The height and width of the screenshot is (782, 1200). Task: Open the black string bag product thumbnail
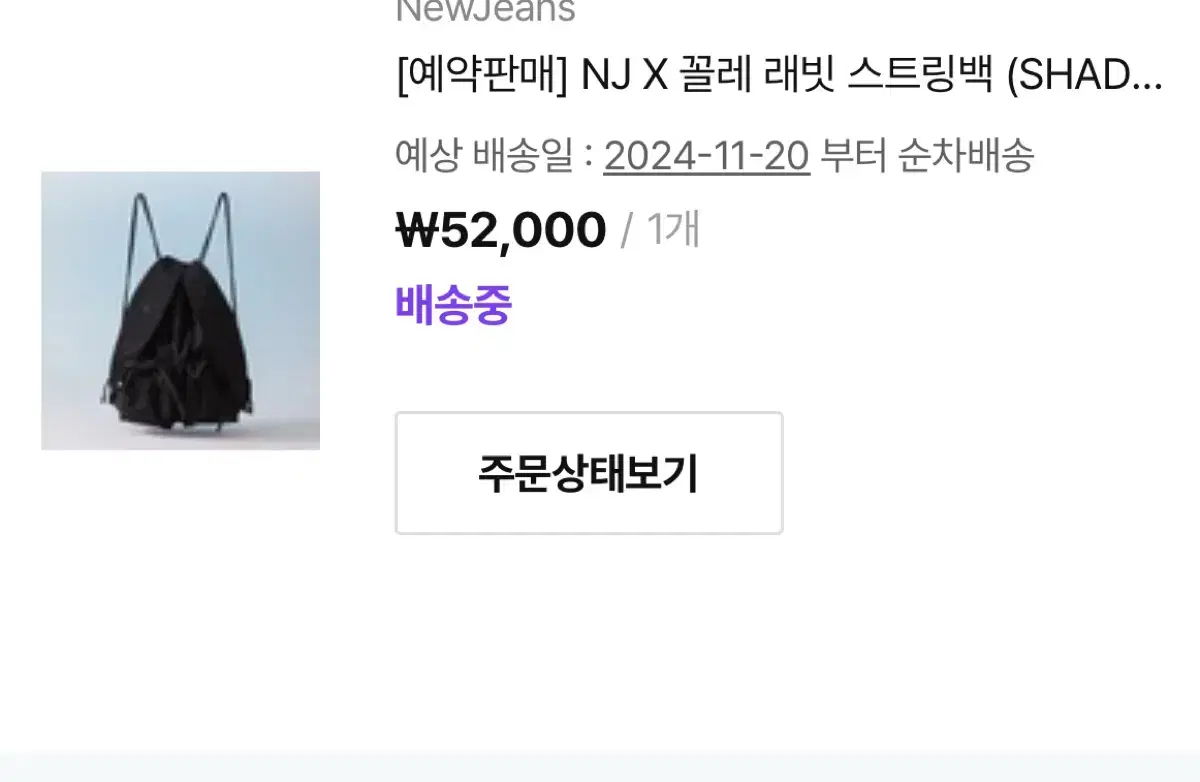coord(180,311)
